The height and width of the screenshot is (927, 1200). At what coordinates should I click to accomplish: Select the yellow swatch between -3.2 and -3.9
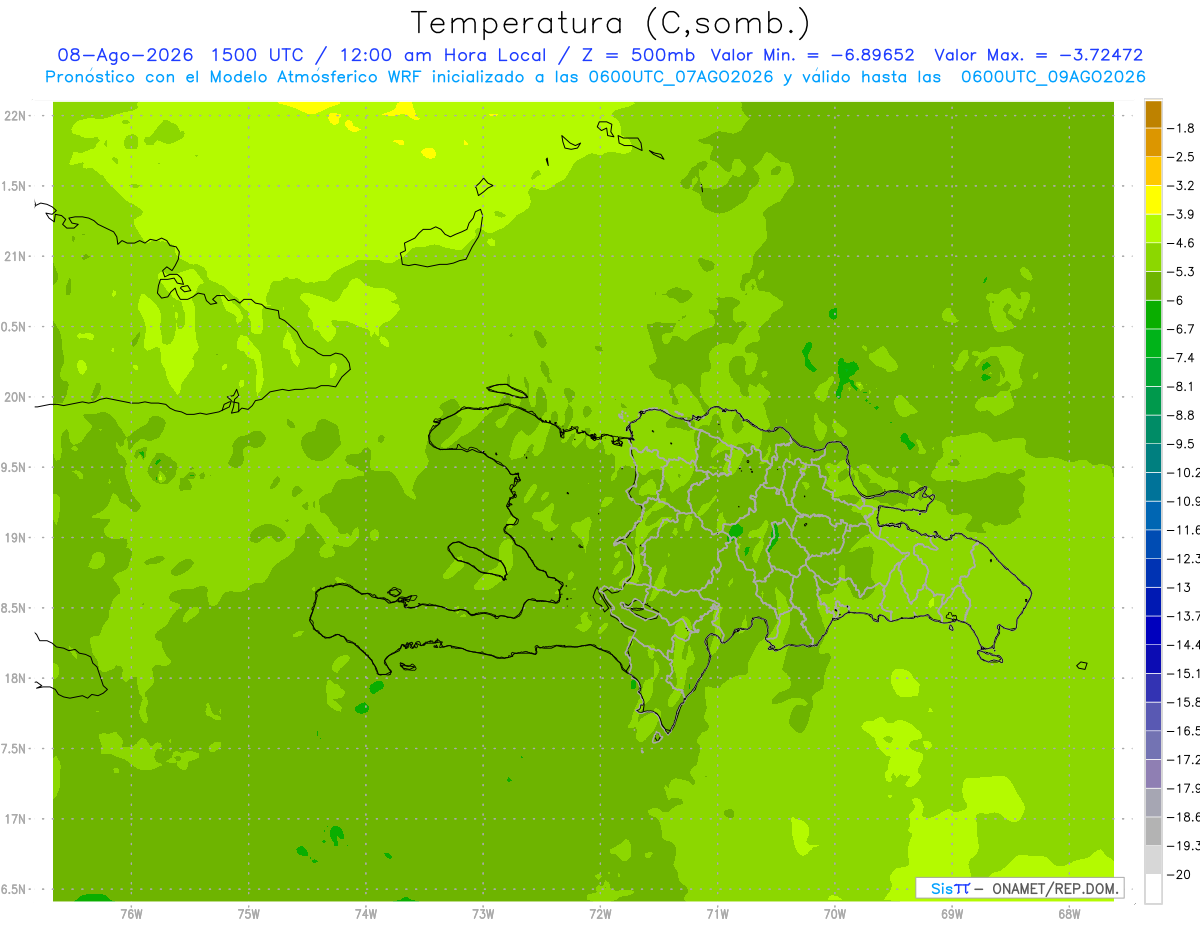[1153, 200]
